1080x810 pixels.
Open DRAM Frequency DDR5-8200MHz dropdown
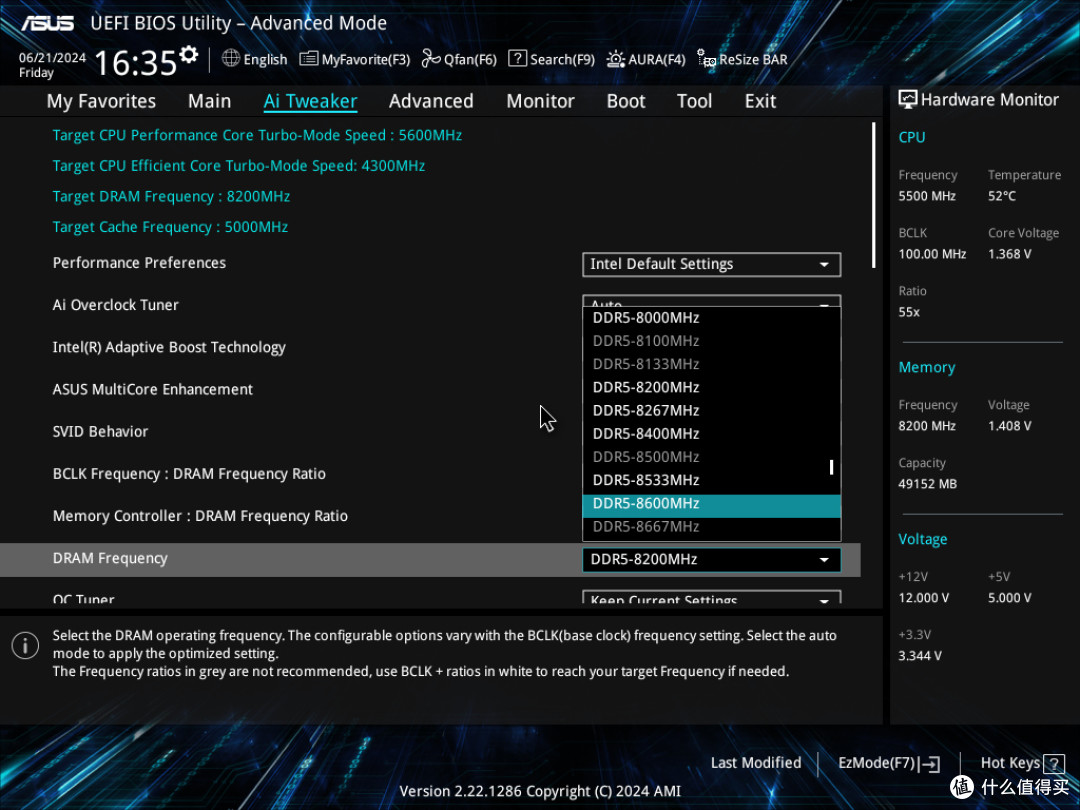(x=712, y=559)
